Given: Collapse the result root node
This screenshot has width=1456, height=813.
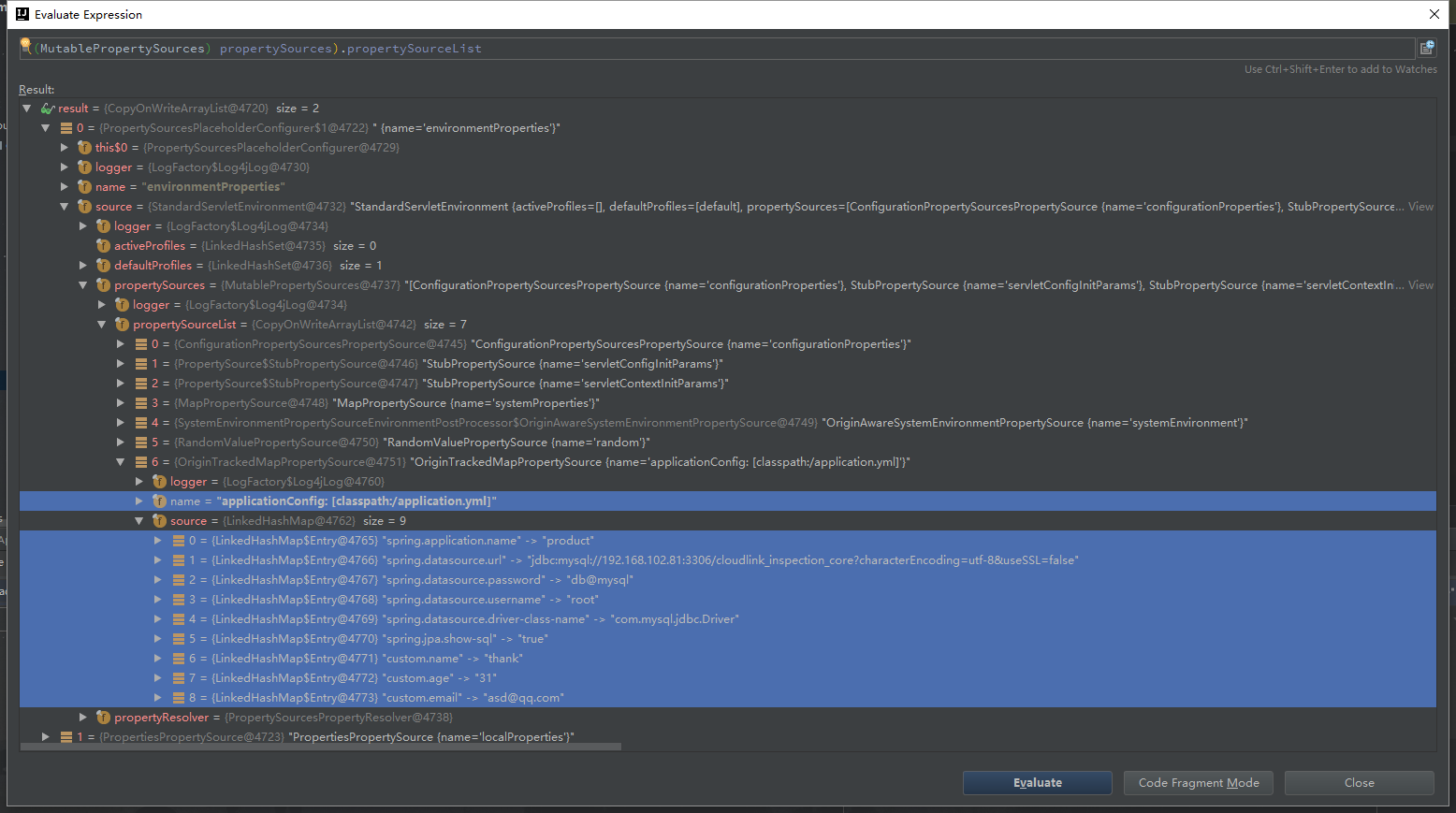Looking at the screenshot, I should click(26, 108).
